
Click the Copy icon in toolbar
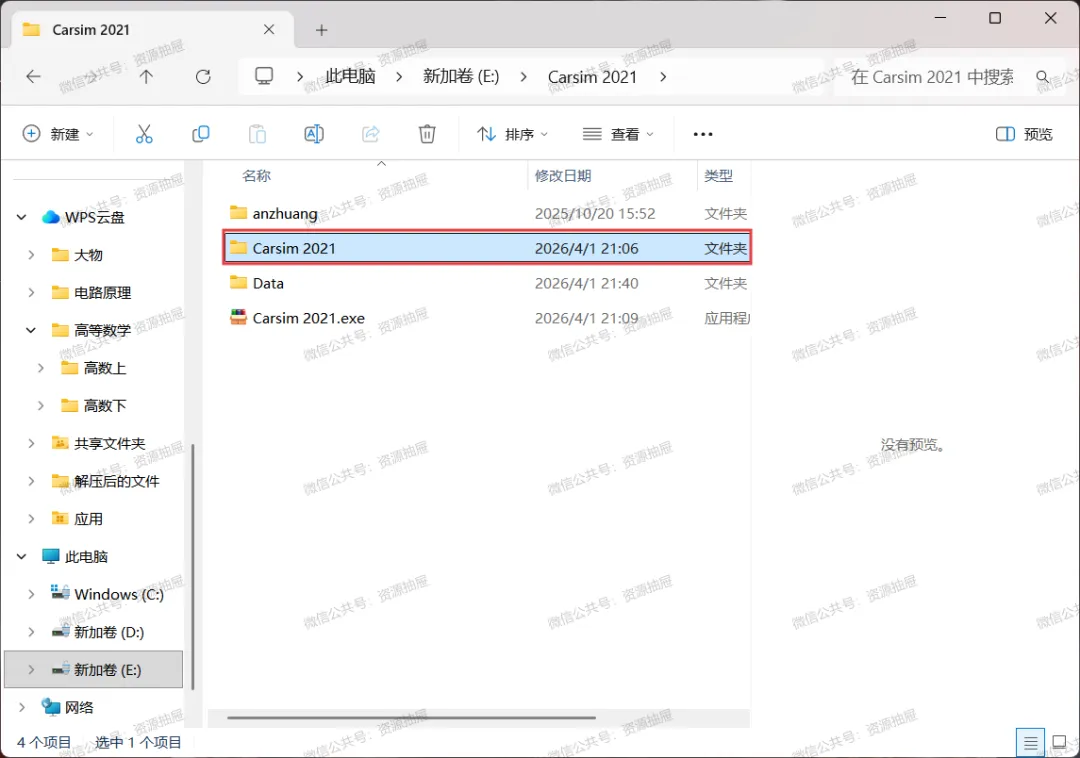point(200,134)
